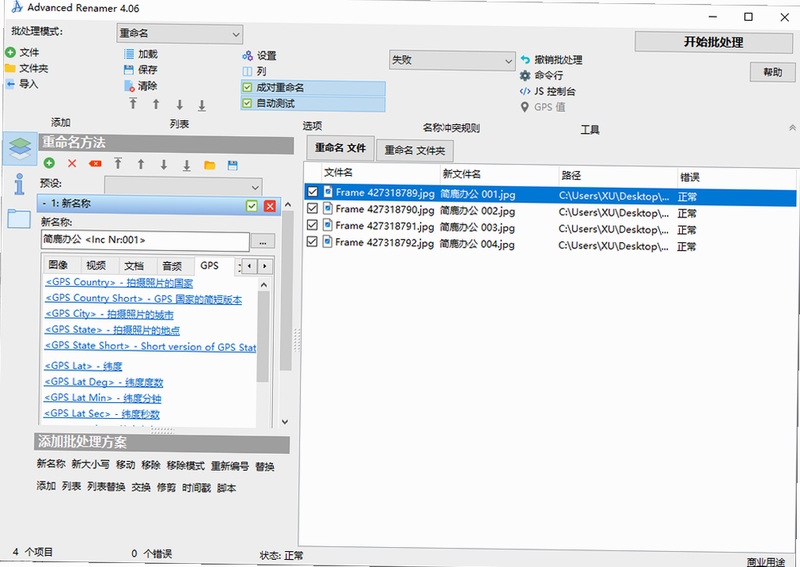Viewport: 800px width, 567px height.
Task: Open the 失败 name conflict dropdown
Action: click(452, 60)
